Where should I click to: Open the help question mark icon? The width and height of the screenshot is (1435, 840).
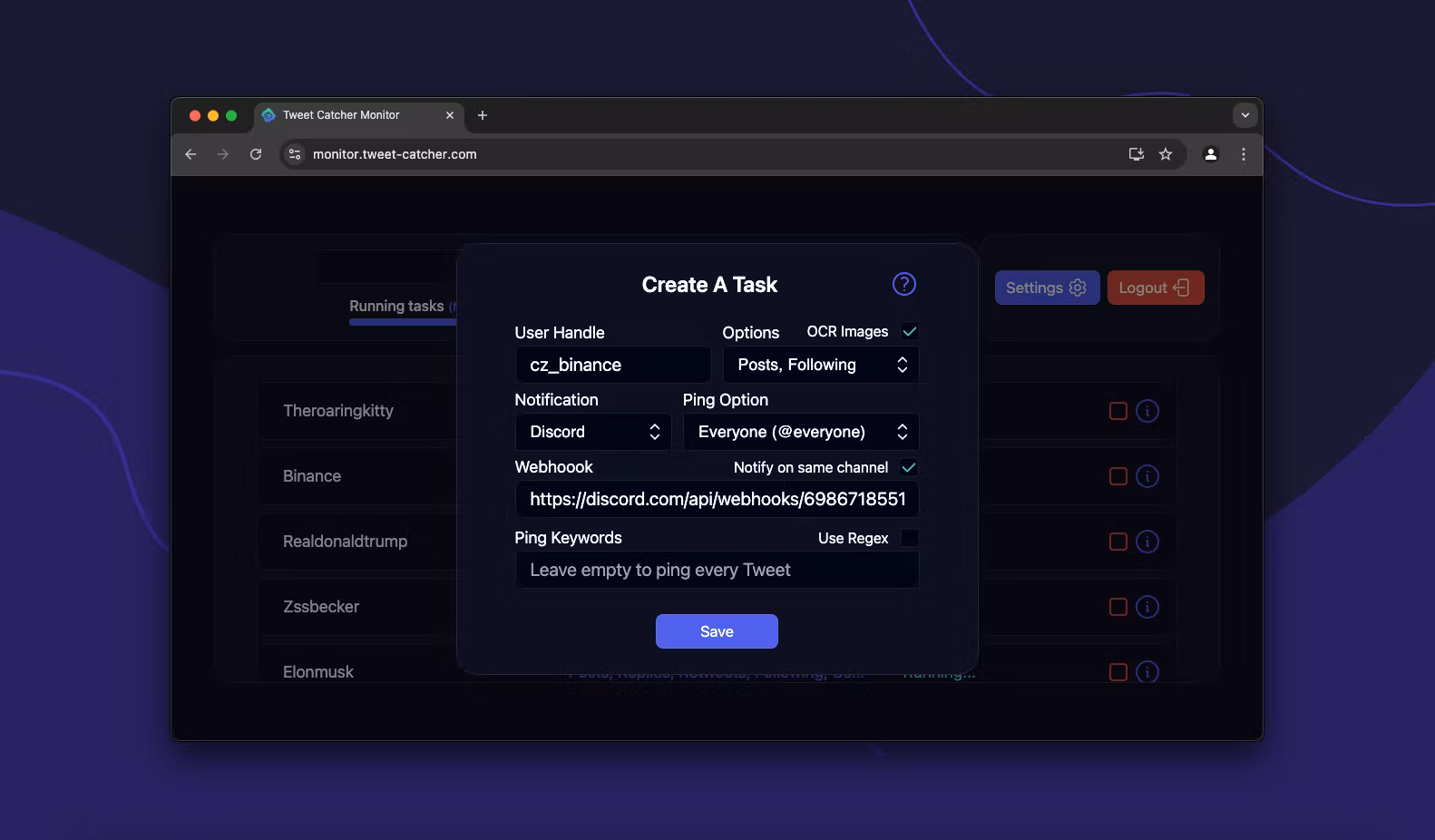click(903, 284)
